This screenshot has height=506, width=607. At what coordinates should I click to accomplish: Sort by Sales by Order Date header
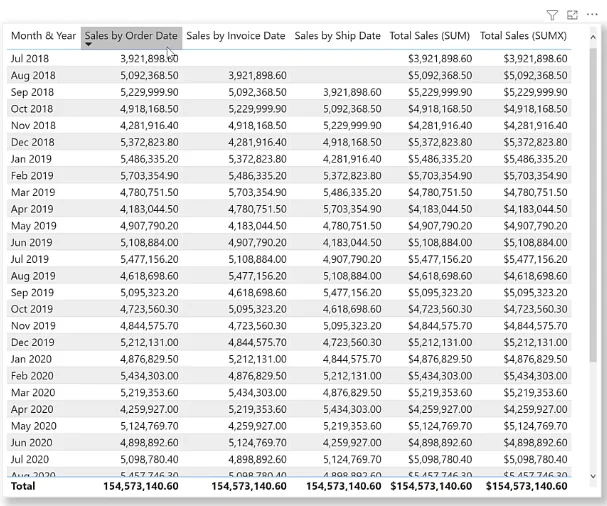(131, 36)
